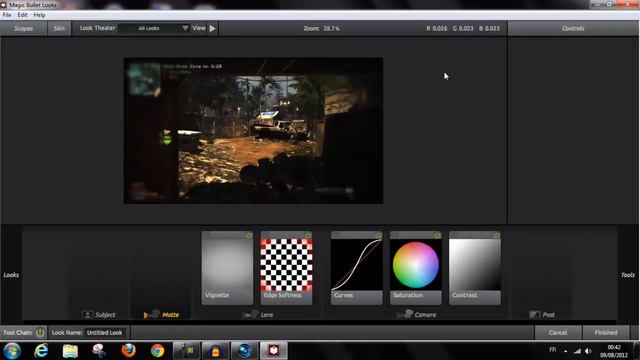
Task: Toggle the Contrast tool power icon
Action: pos(496,236)
